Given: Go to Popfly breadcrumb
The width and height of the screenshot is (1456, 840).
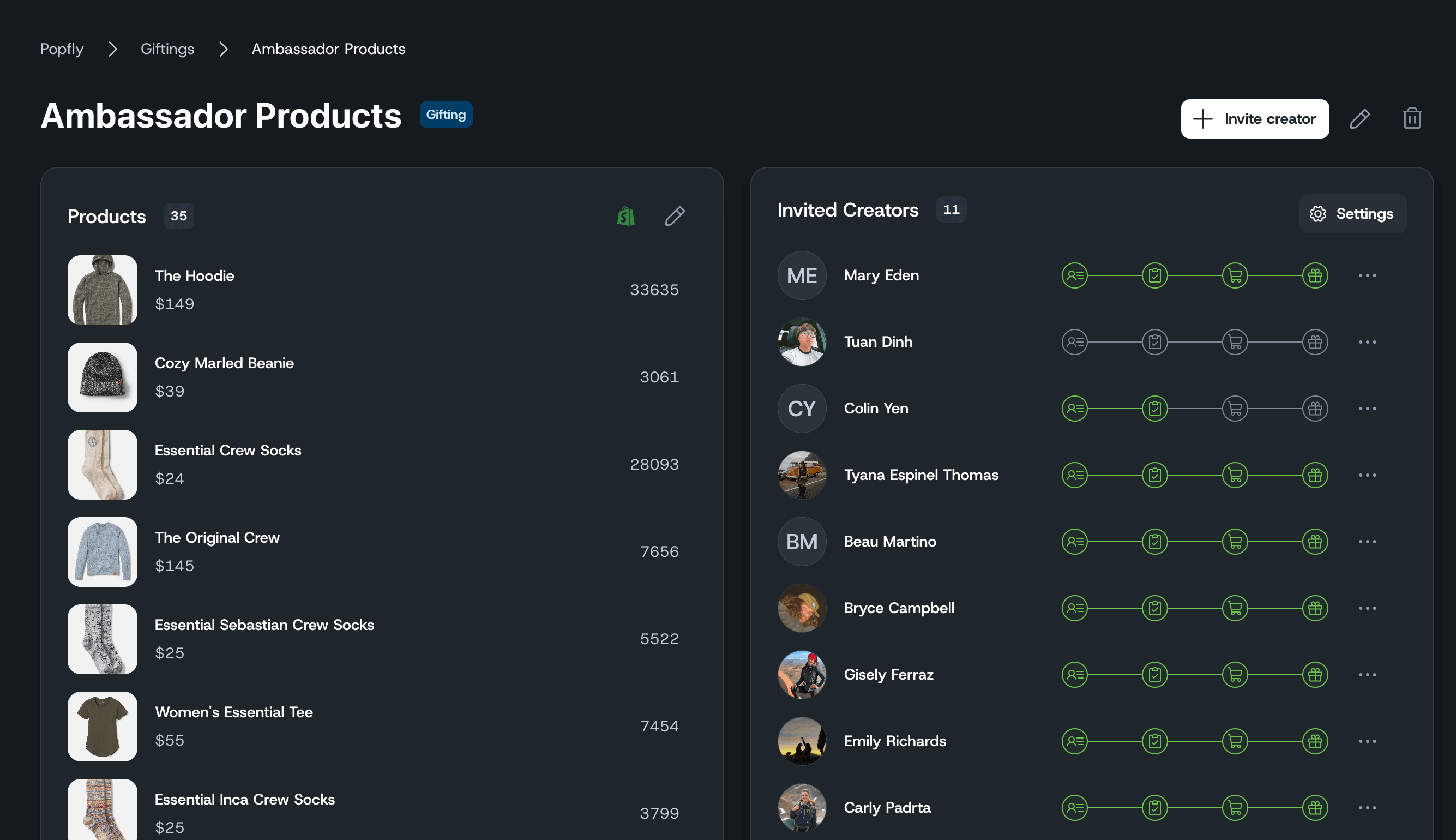Looking at the screenshot, I should point(62,49).
